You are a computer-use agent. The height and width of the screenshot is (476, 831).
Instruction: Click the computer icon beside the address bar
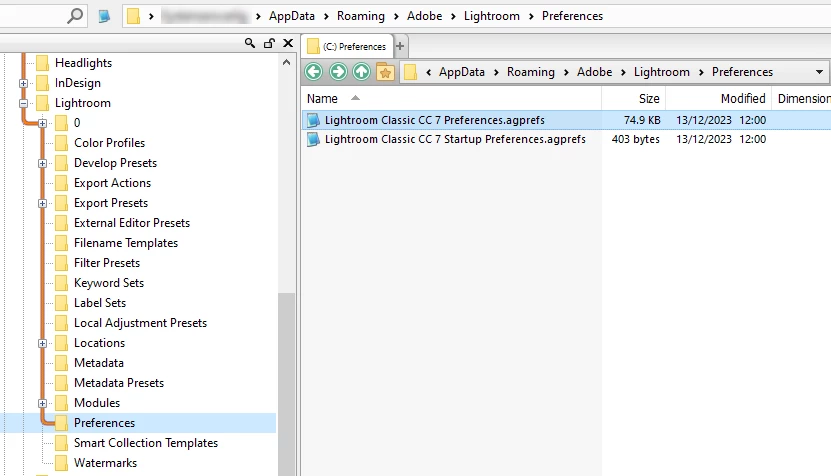click(104, 16)
